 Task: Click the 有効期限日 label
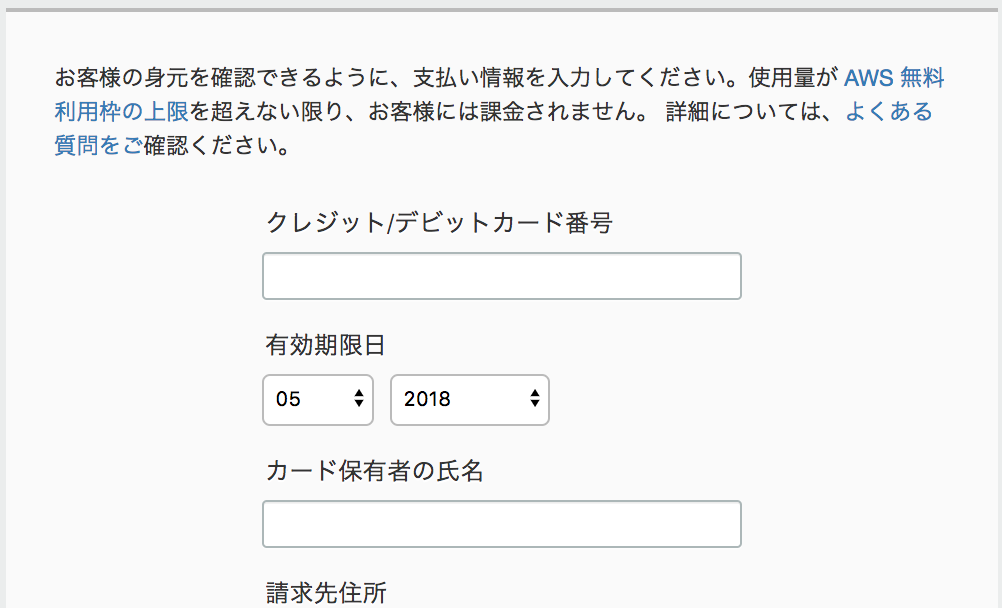[325, 346]
